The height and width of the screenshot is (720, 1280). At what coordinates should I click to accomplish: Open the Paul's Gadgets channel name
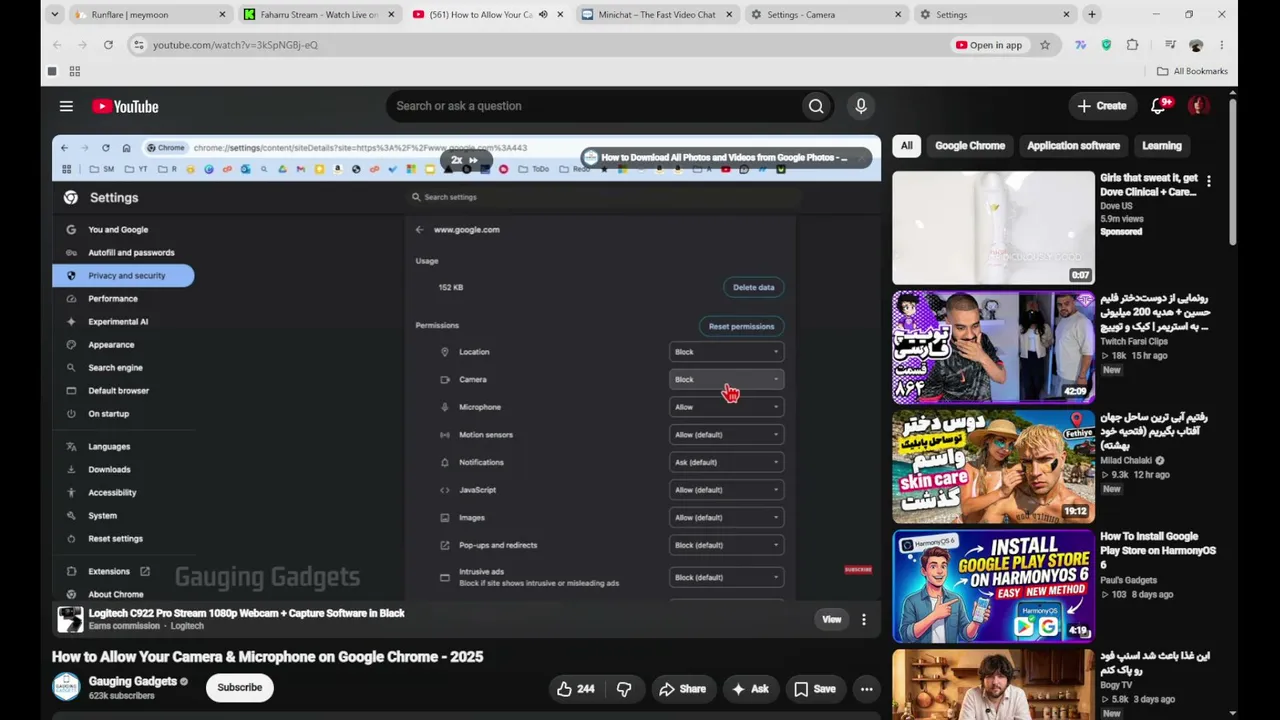[1128, 580]
